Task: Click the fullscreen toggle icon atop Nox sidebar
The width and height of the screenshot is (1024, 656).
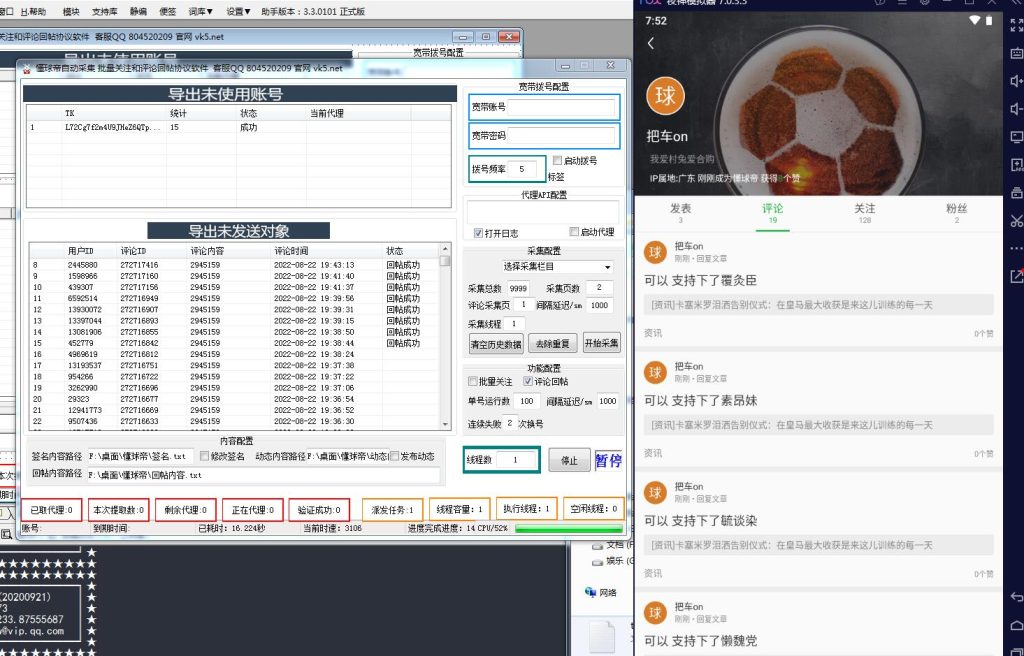Action: (1016, 28)
